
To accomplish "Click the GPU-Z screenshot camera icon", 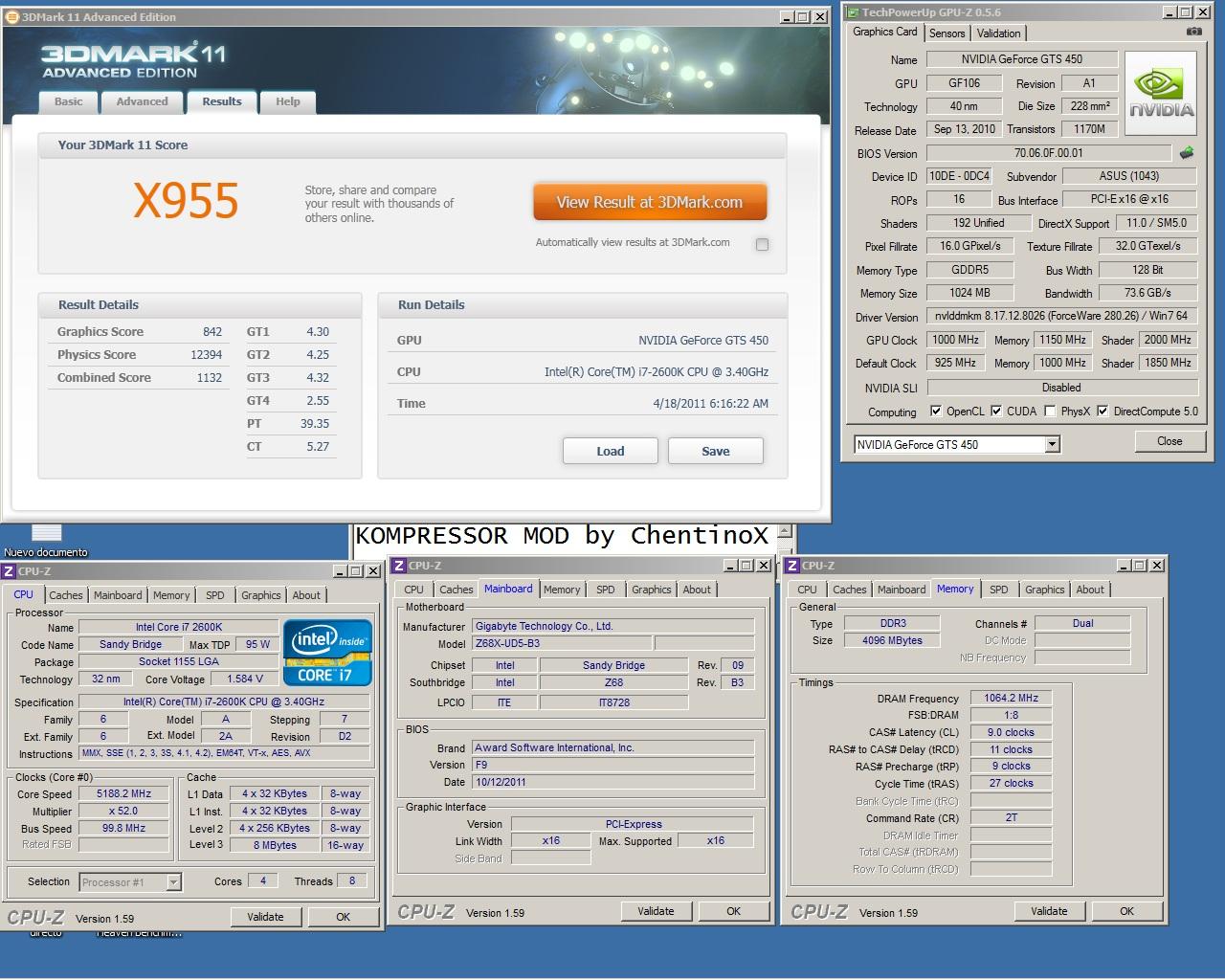I will [x=1193, y=32].
